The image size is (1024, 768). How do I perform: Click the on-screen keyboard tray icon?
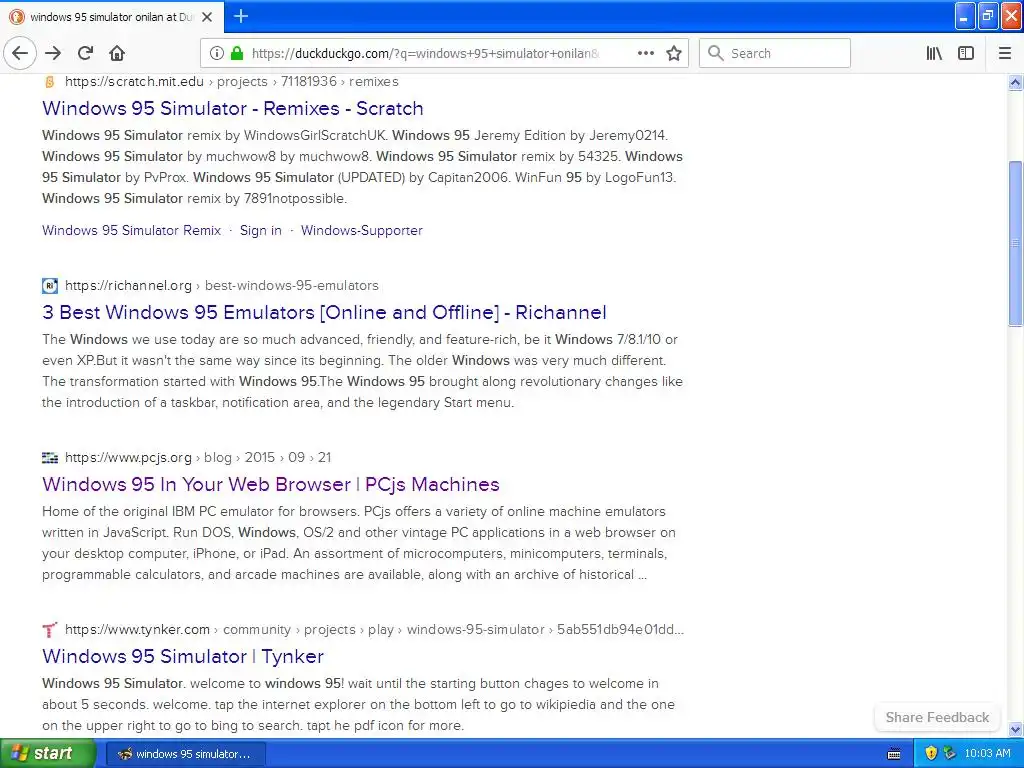coord(894,754)
